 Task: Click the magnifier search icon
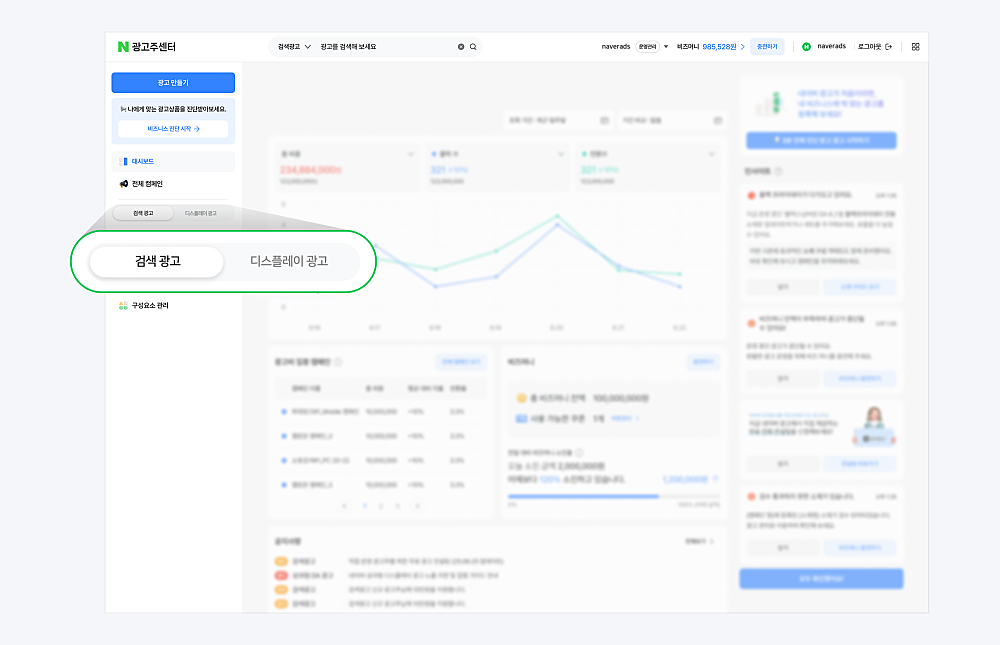pos(473,47)
